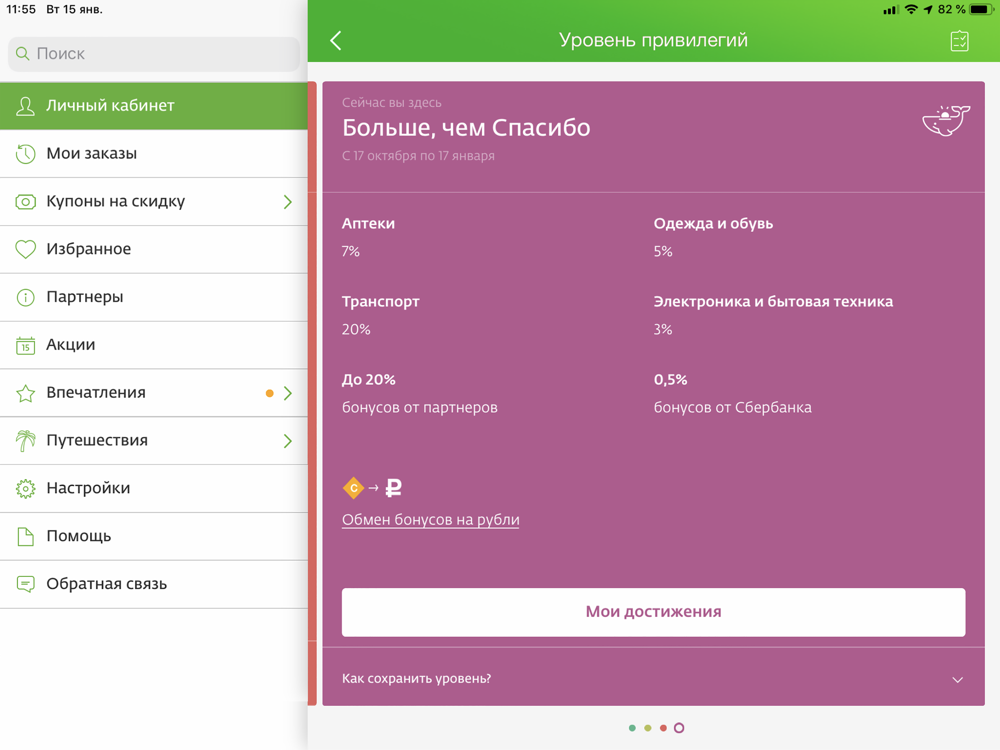The image size is (1000, 750).
Task: Tap the Транспорт category label
Action: click(381, 302)
